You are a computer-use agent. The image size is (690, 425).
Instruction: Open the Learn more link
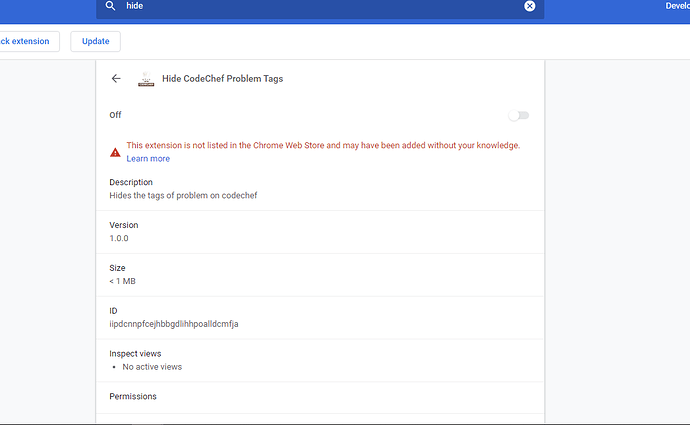148,158
